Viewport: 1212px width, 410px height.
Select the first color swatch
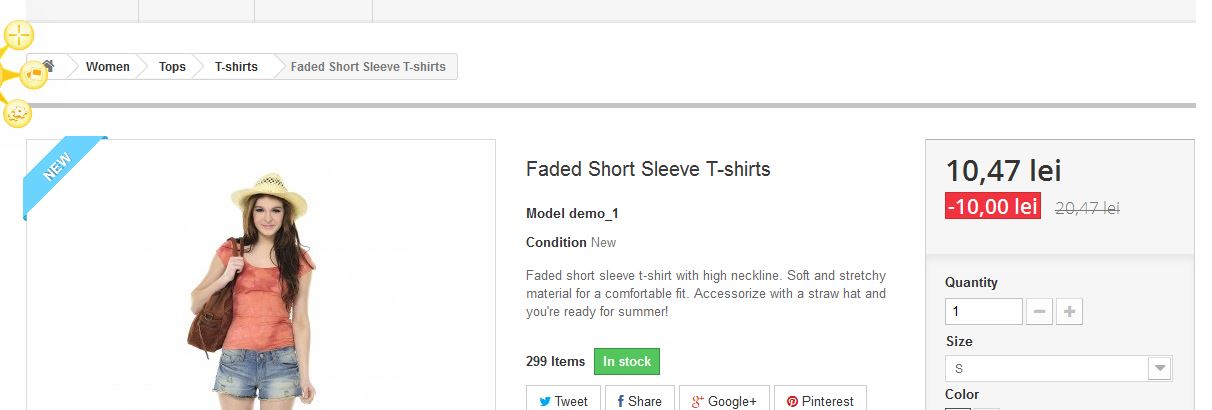[x=957, y=407]
